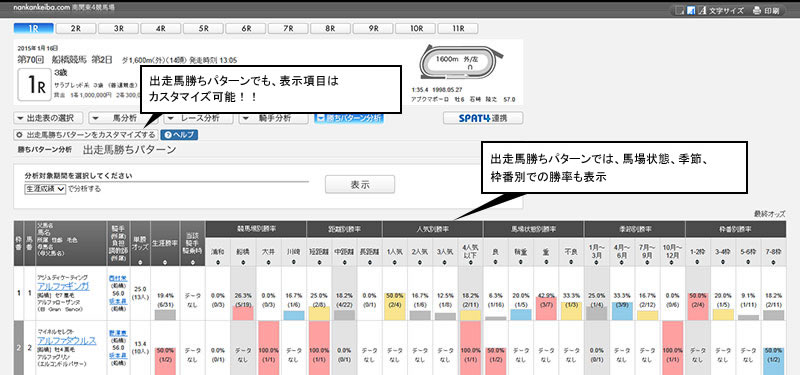800x375 pixels.
Task: Select the large text size icon
Action: [704, 11]
